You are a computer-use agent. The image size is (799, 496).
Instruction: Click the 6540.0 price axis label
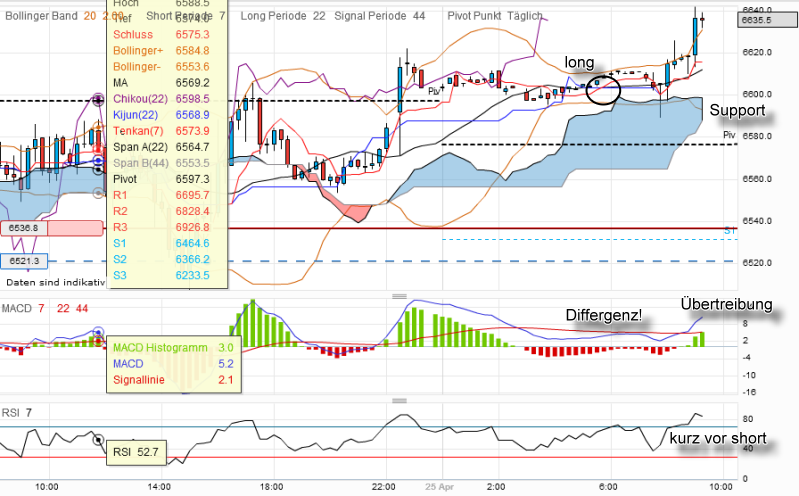point(757,221)
